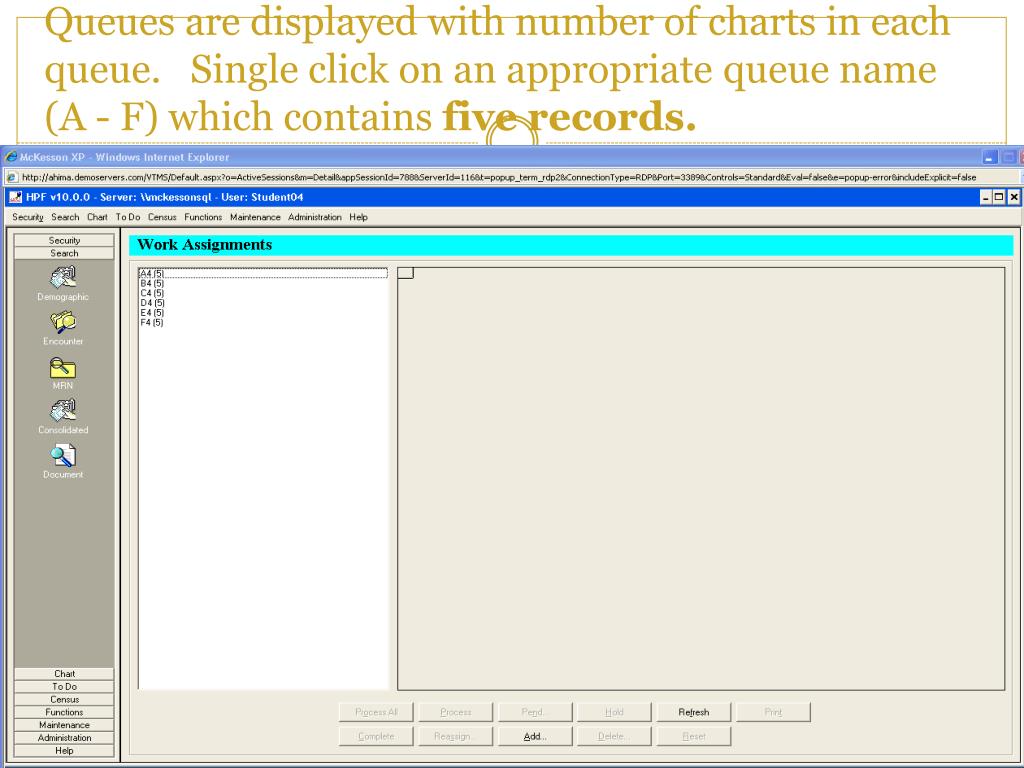Image resolution: width=1024 pixels, height=768 pixels.
Task: Click the Complete button
Action: coord(376,736)
